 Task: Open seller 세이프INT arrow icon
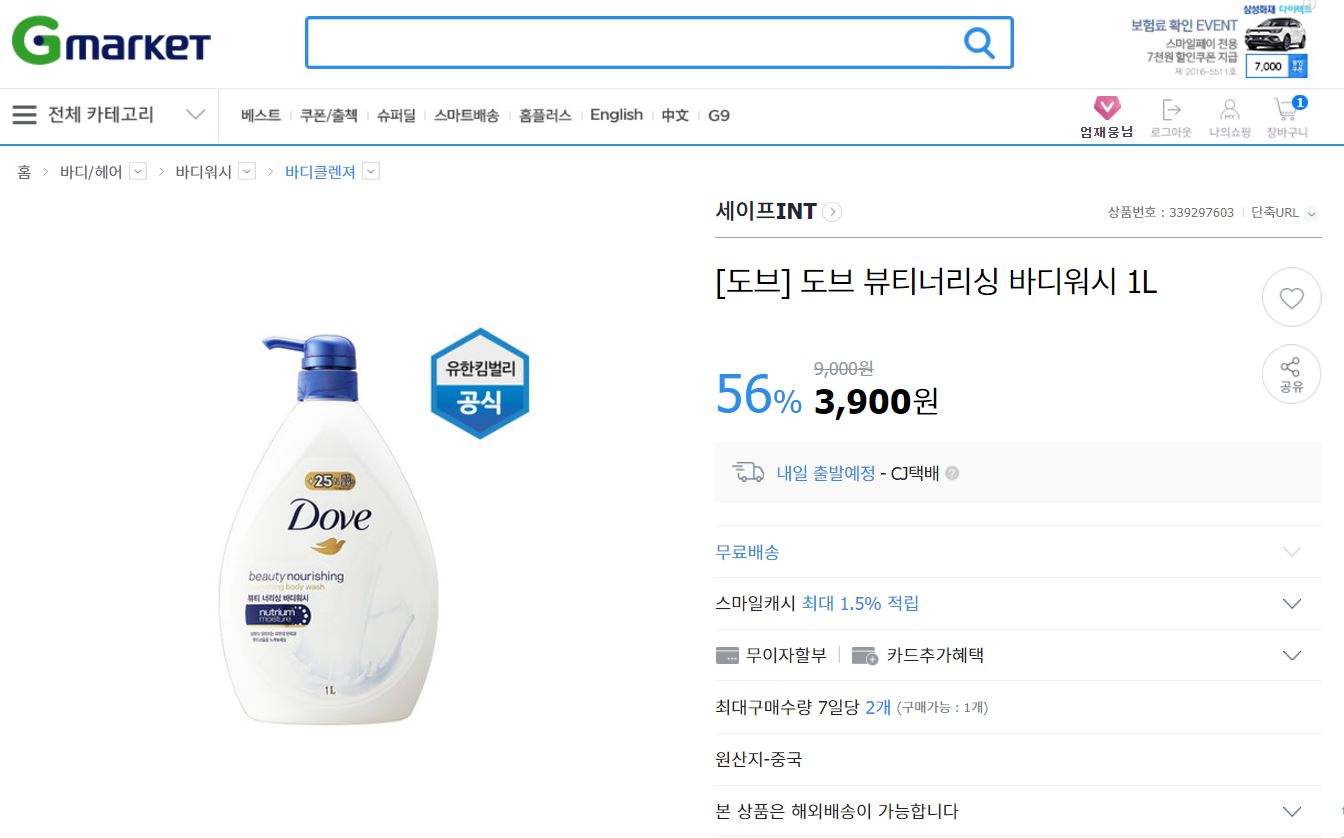[833, 212]
